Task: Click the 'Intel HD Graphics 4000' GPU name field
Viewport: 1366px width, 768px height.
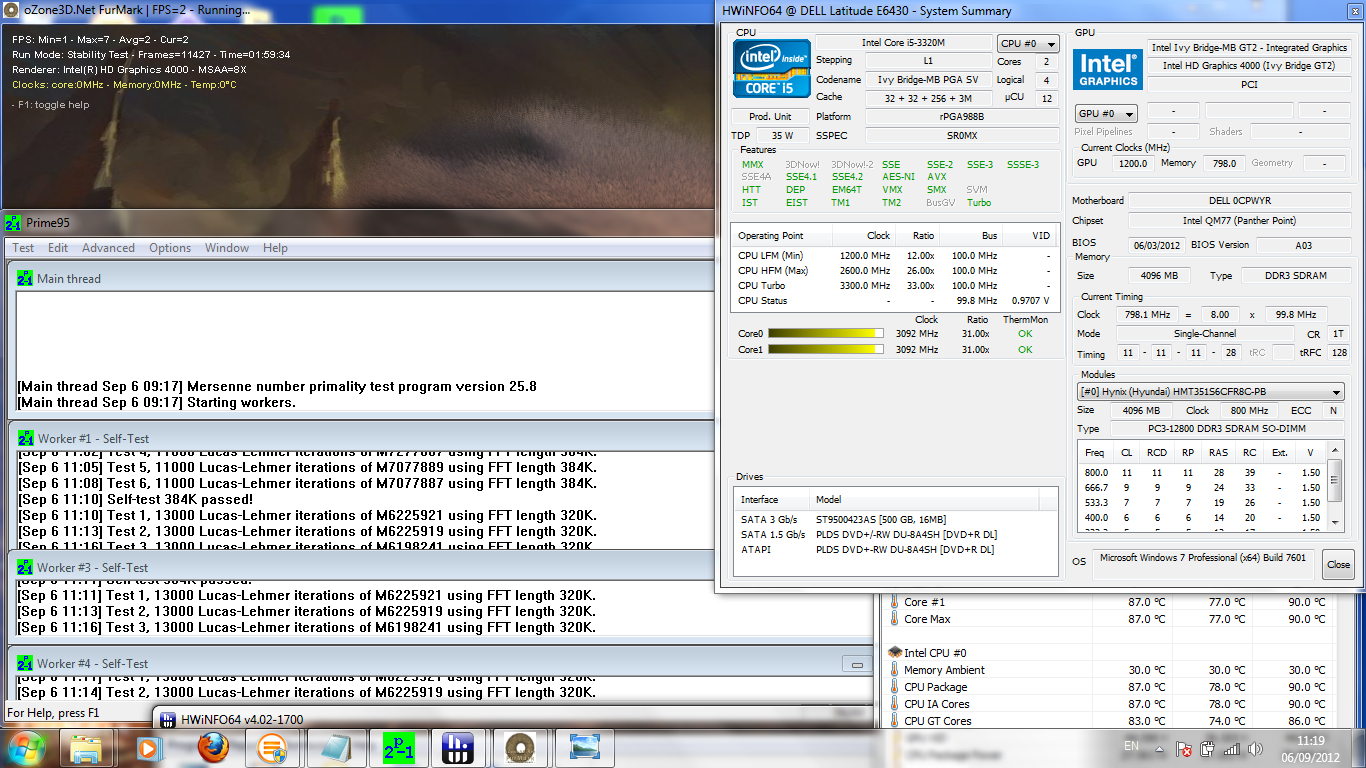Action: click(1249, 65)
